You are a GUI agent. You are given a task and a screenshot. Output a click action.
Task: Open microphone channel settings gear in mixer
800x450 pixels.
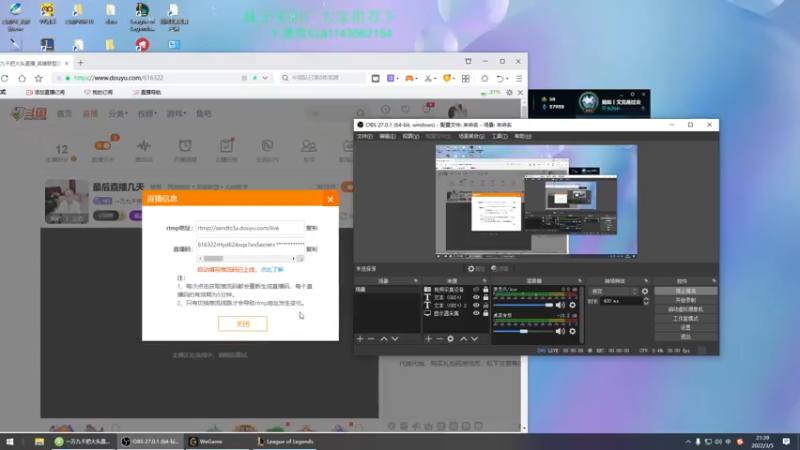[x=572, y=305]
